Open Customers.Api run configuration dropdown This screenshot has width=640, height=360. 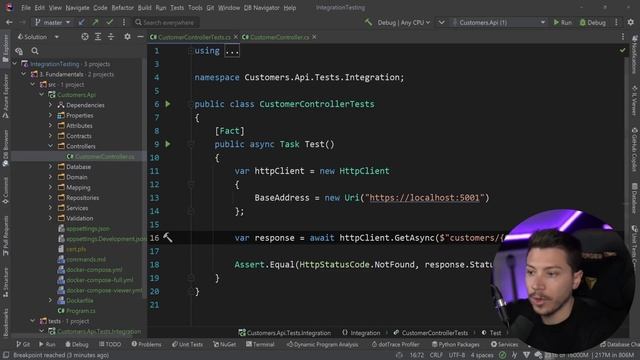click(499, 22)
